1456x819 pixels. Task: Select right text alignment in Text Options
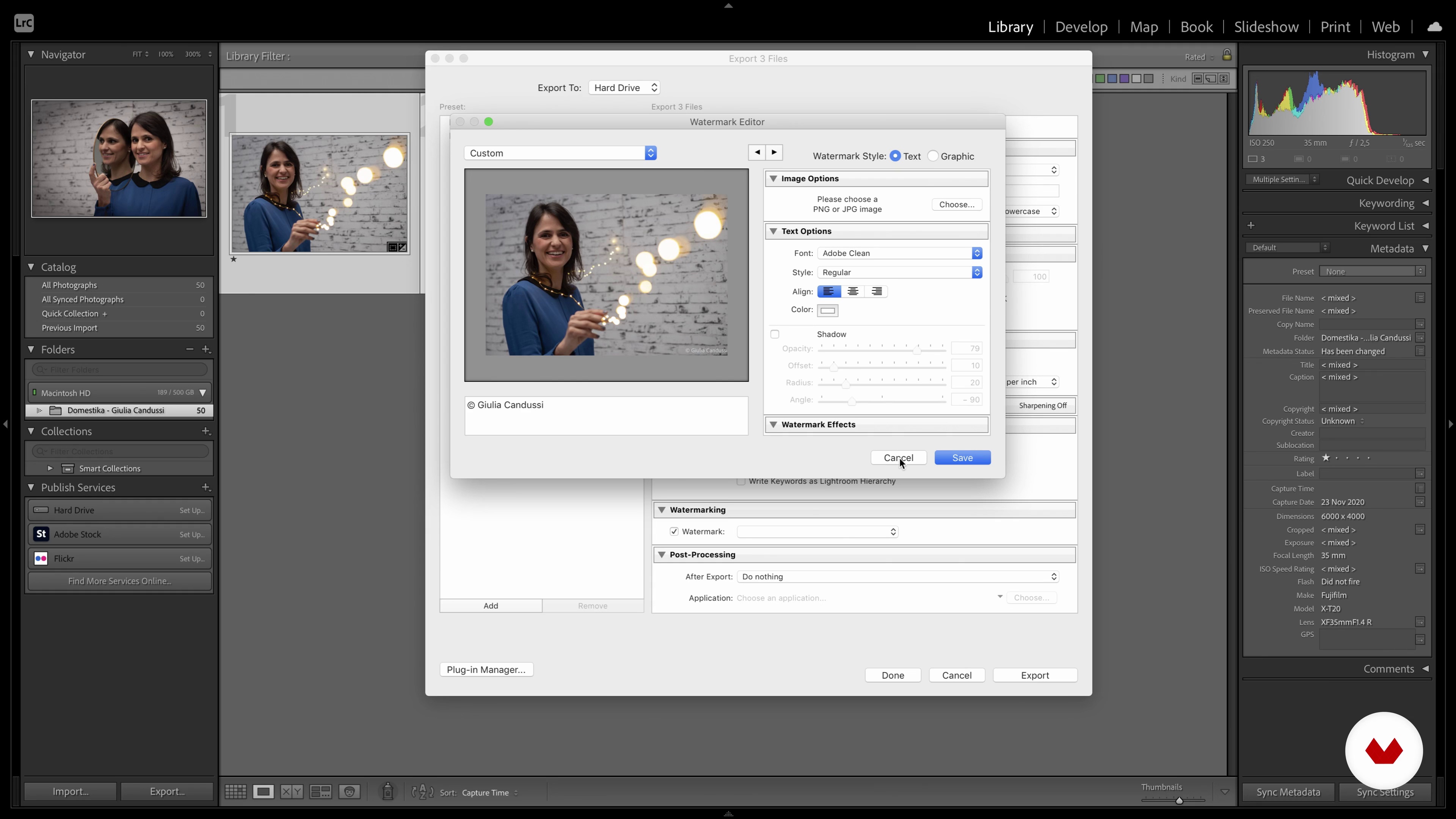click(x=877, y=292)
